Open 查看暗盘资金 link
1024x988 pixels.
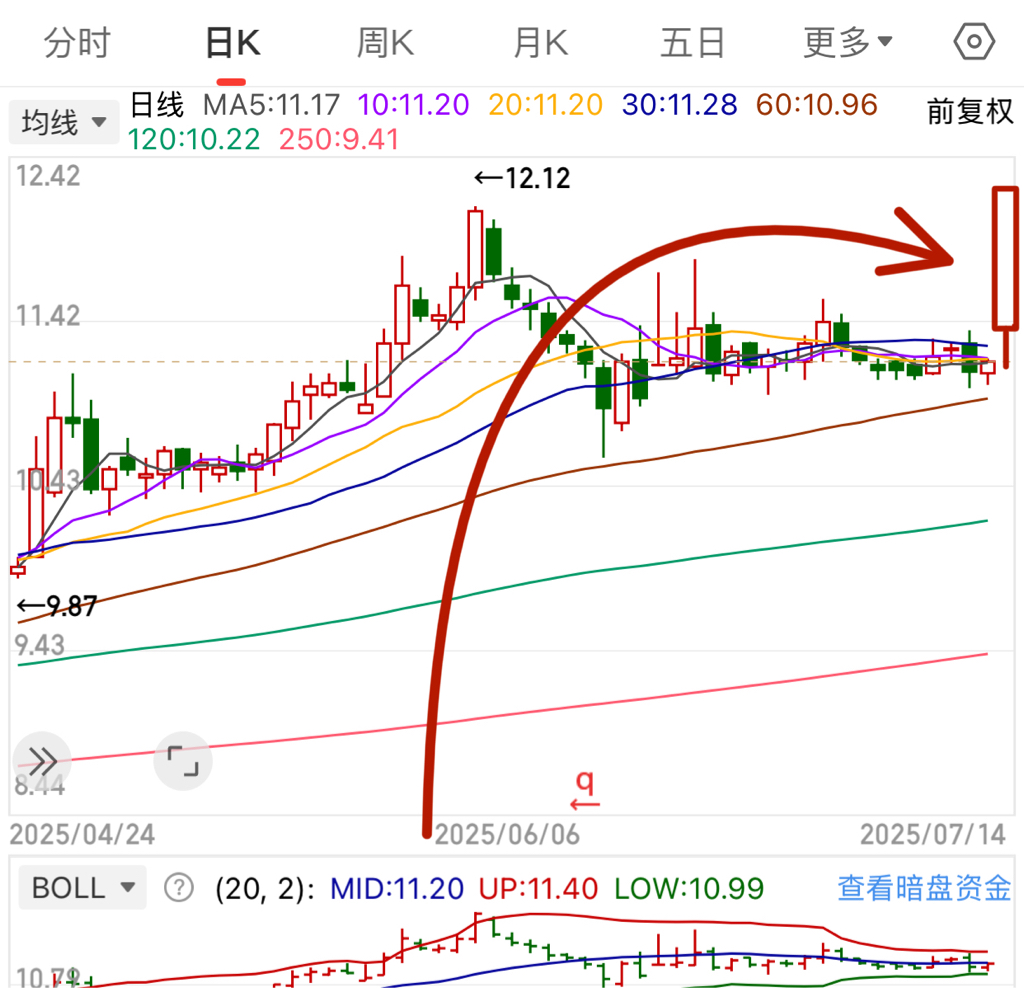(x=924, y=888)
